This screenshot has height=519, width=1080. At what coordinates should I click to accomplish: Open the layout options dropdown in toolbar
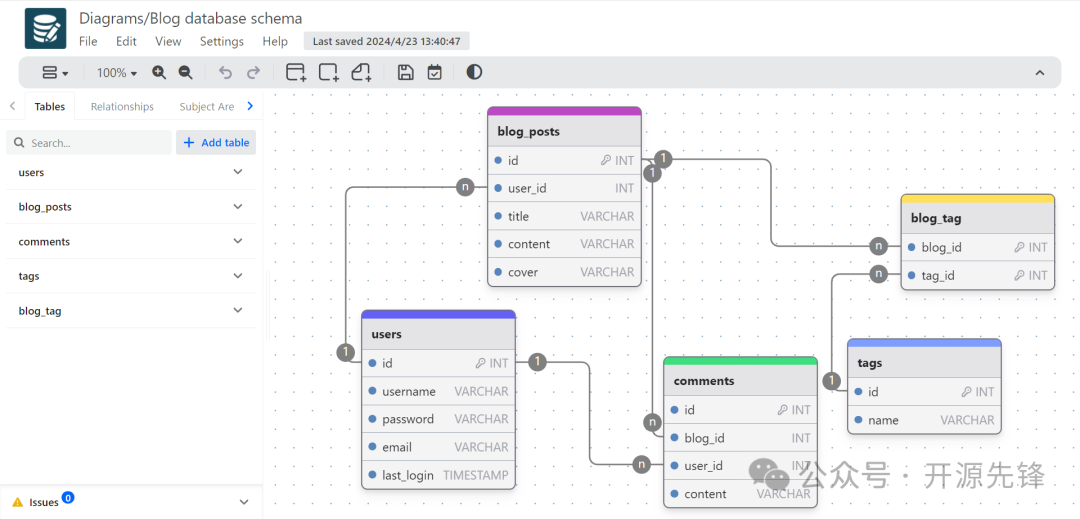[55, 72]
